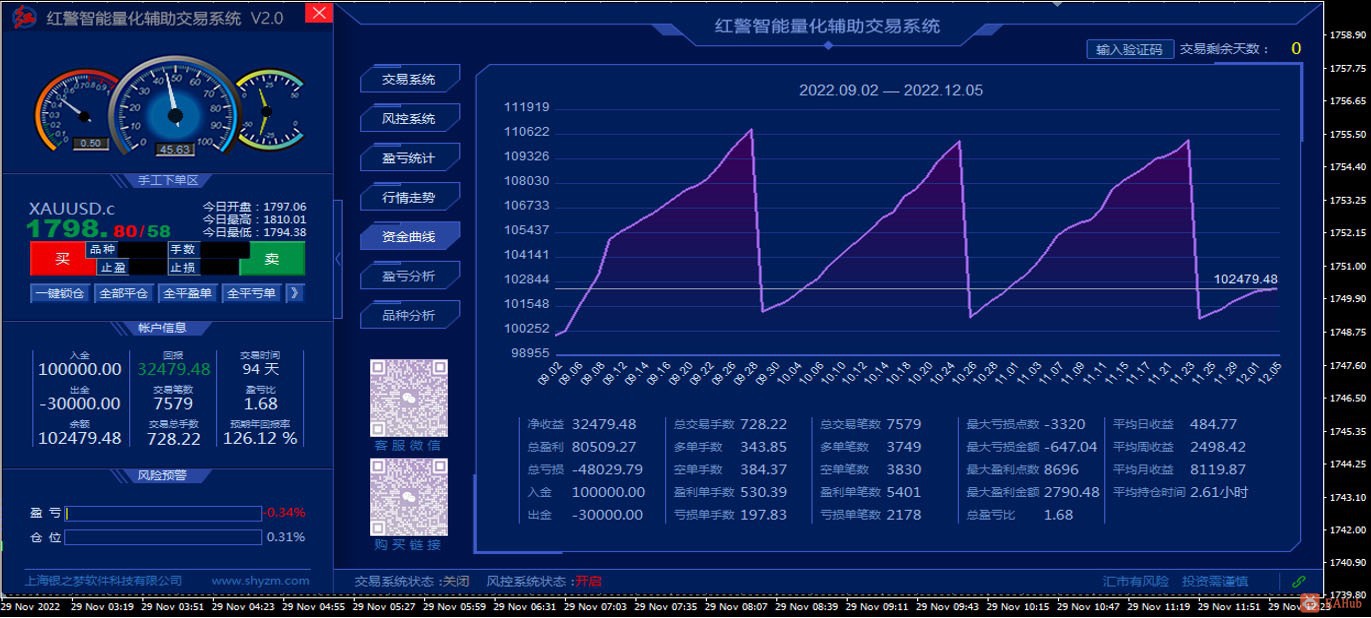Click 总亏损 -48029.79 in statistics
1371x618 pixels.
585,469
